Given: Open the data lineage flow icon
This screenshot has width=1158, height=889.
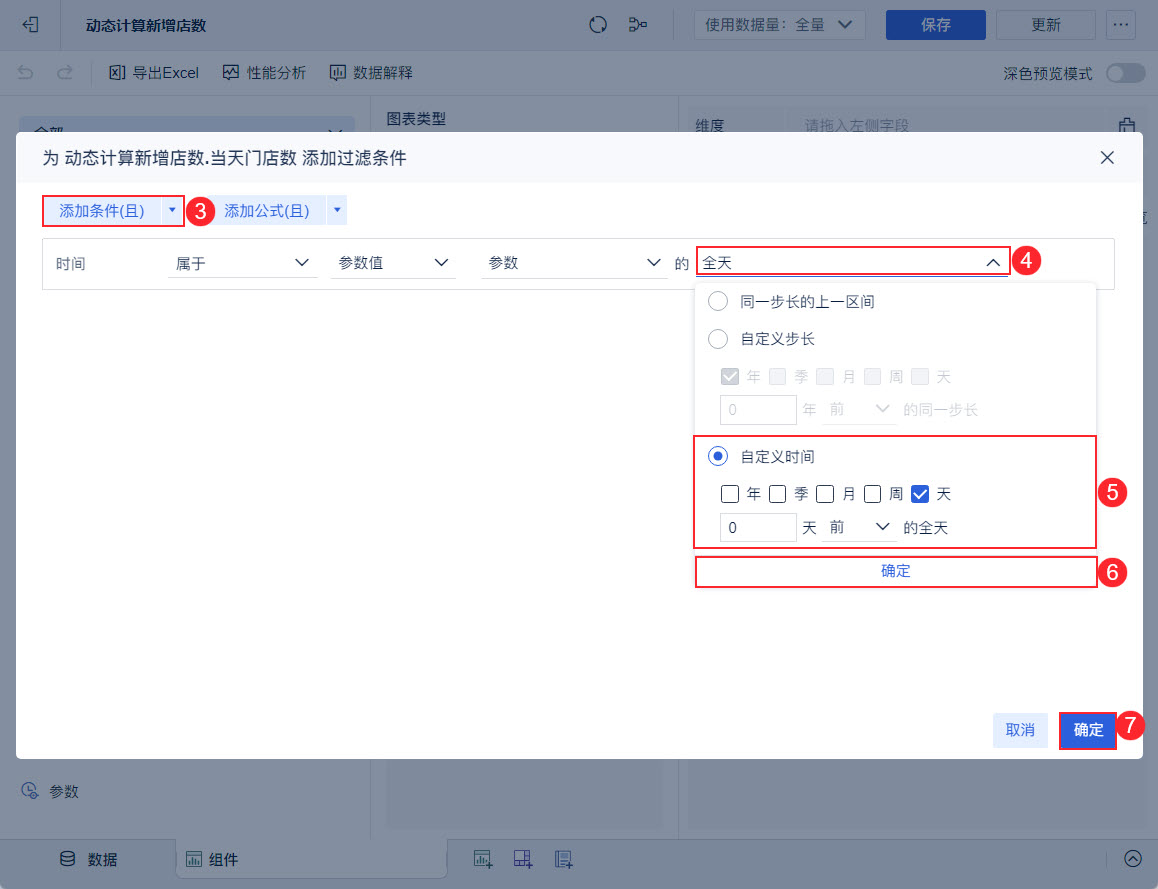Looking at the screenshot, I should [637, 25].
